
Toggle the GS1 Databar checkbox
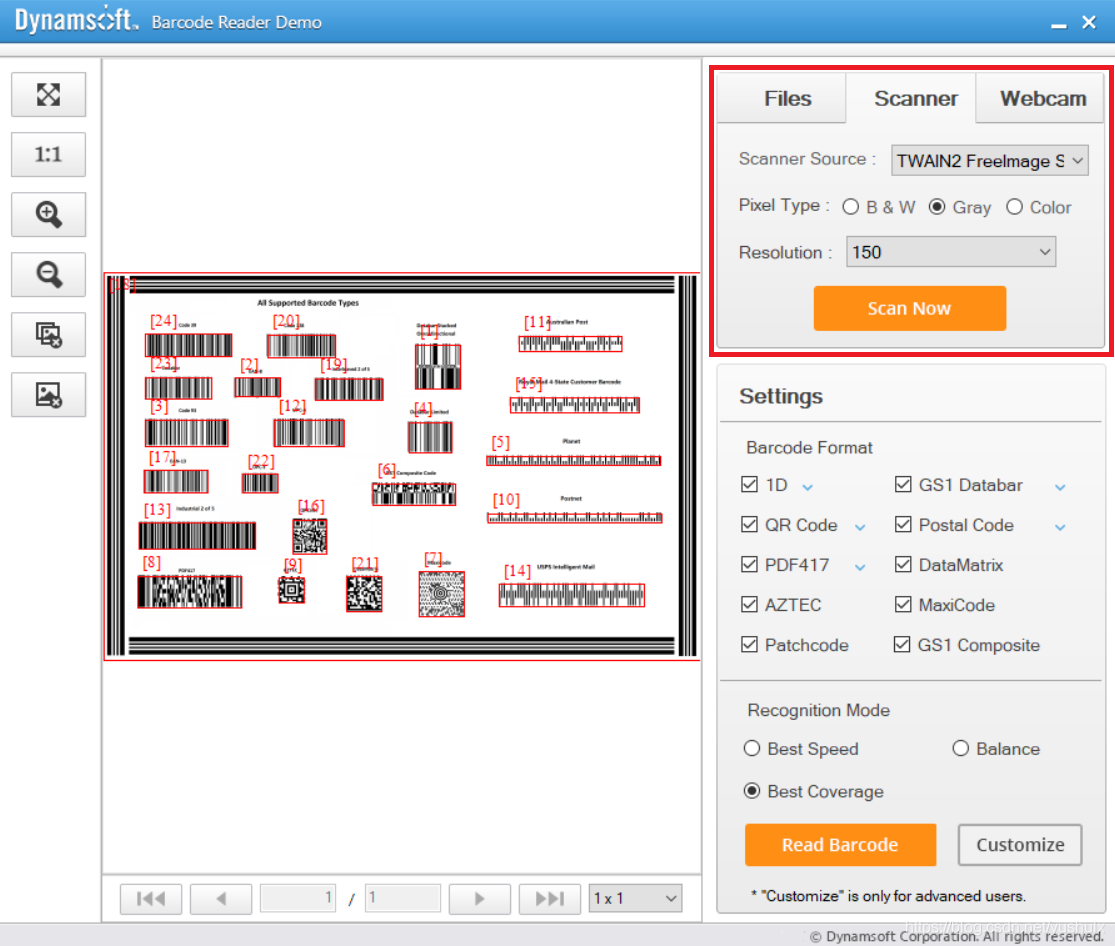(x=903, y=484)
